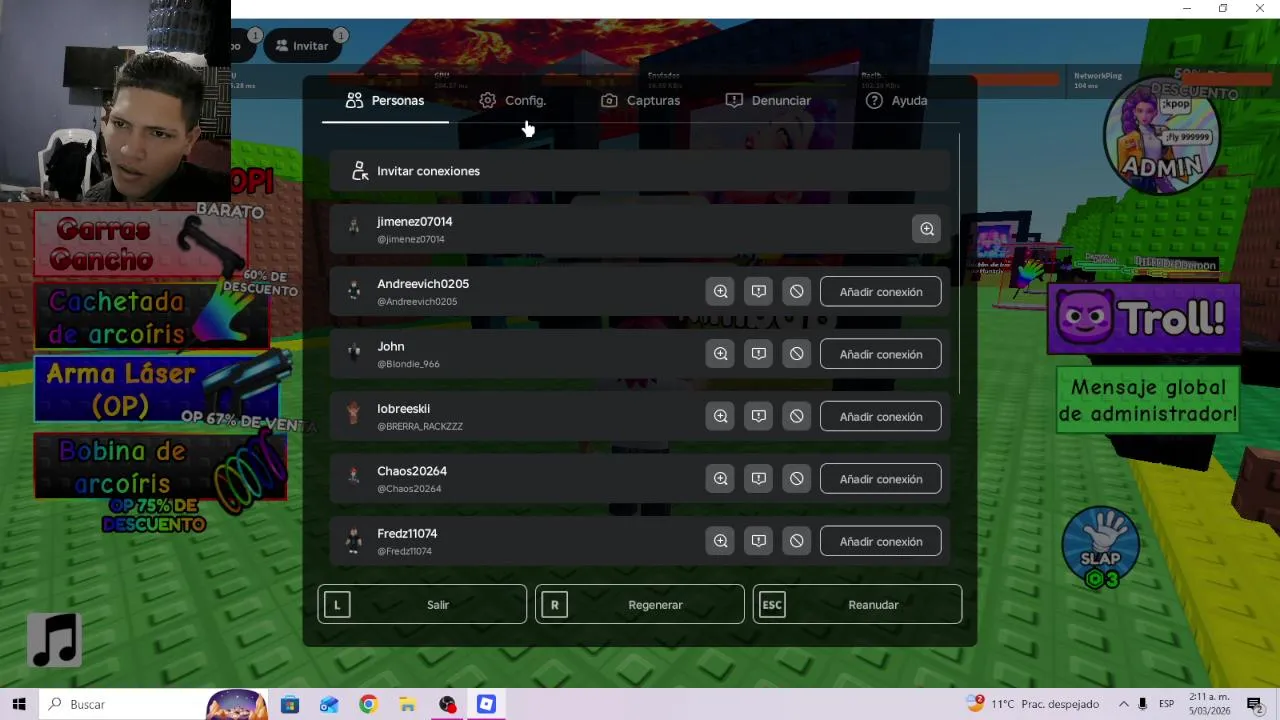Click Reanudar to resume game
Image resolution: width=1280 pixels, height=720 pixels.
click(x=857, y=604)
